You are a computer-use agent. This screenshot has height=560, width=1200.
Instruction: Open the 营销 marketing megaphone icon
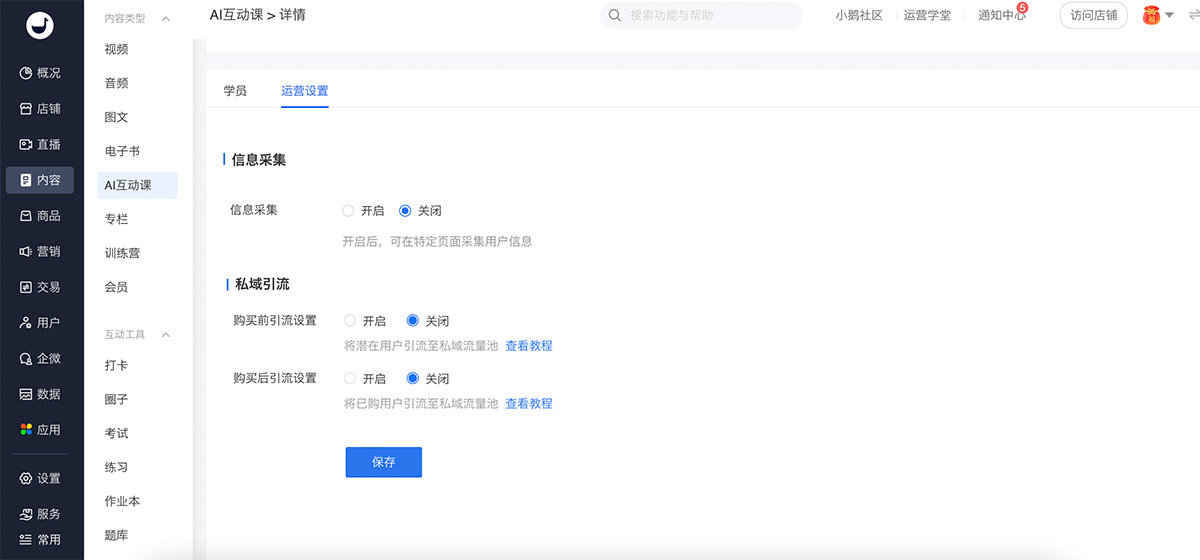click(x=26, y=252)
